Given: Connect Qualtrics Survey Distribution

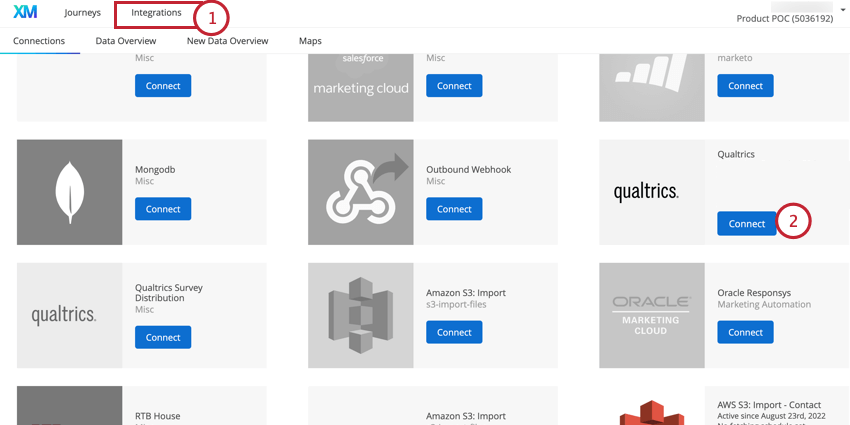Looking at the screenshot, I should tap(163, 337).
